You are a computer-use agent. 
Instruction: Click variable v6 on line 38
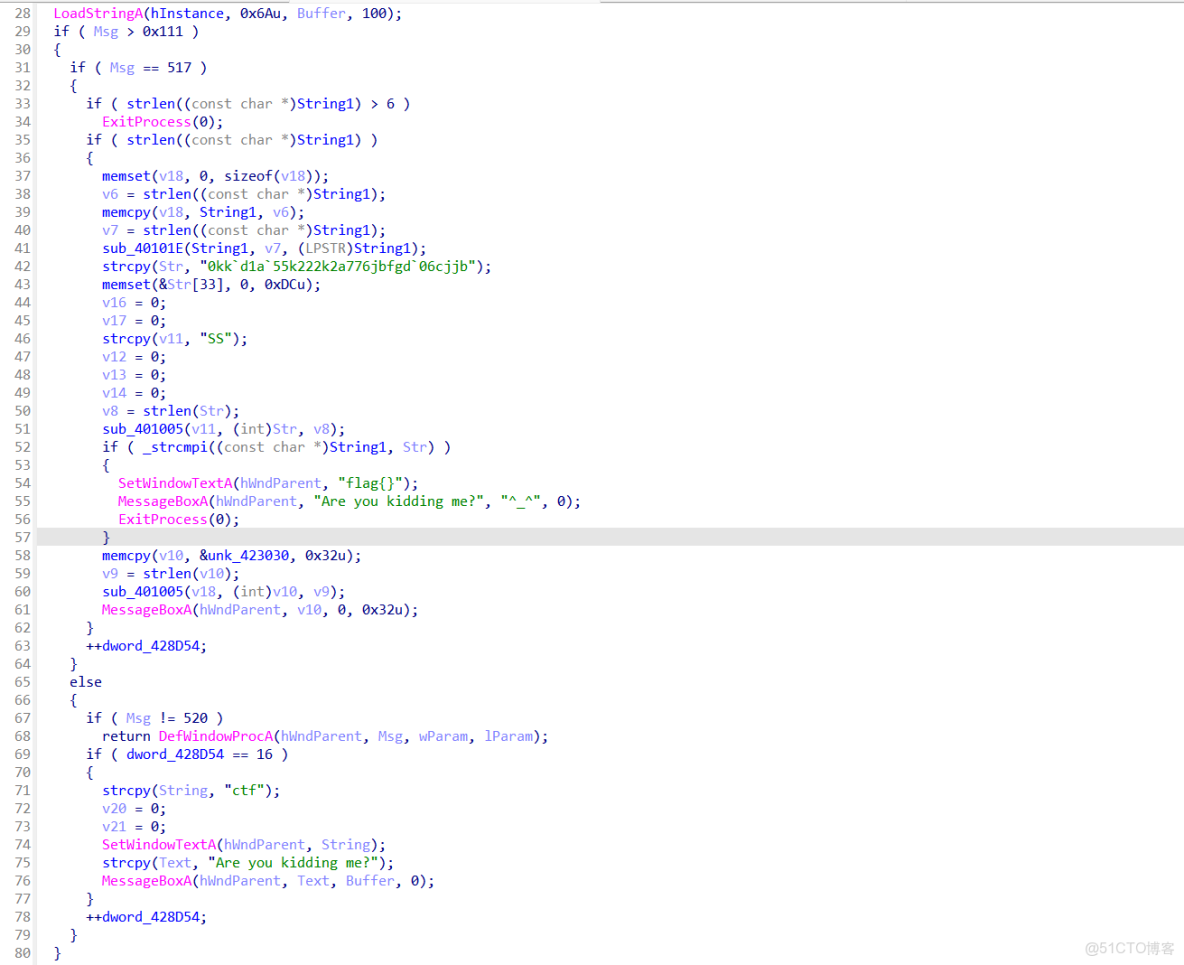click(x=110, y=195)
